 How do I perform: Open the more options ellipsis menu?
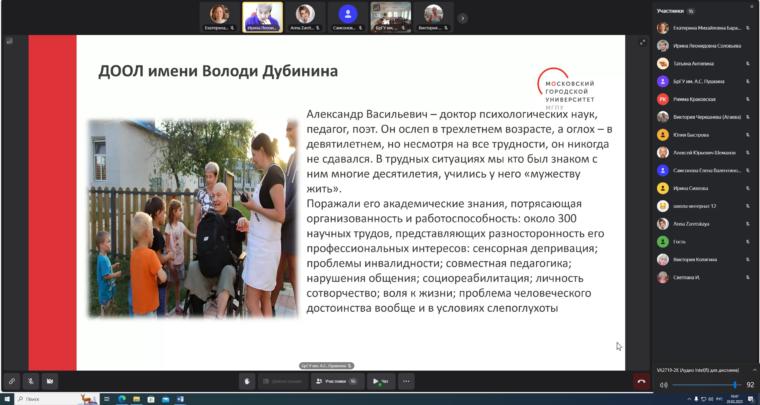pyautogui.click(x=406, y=381)
